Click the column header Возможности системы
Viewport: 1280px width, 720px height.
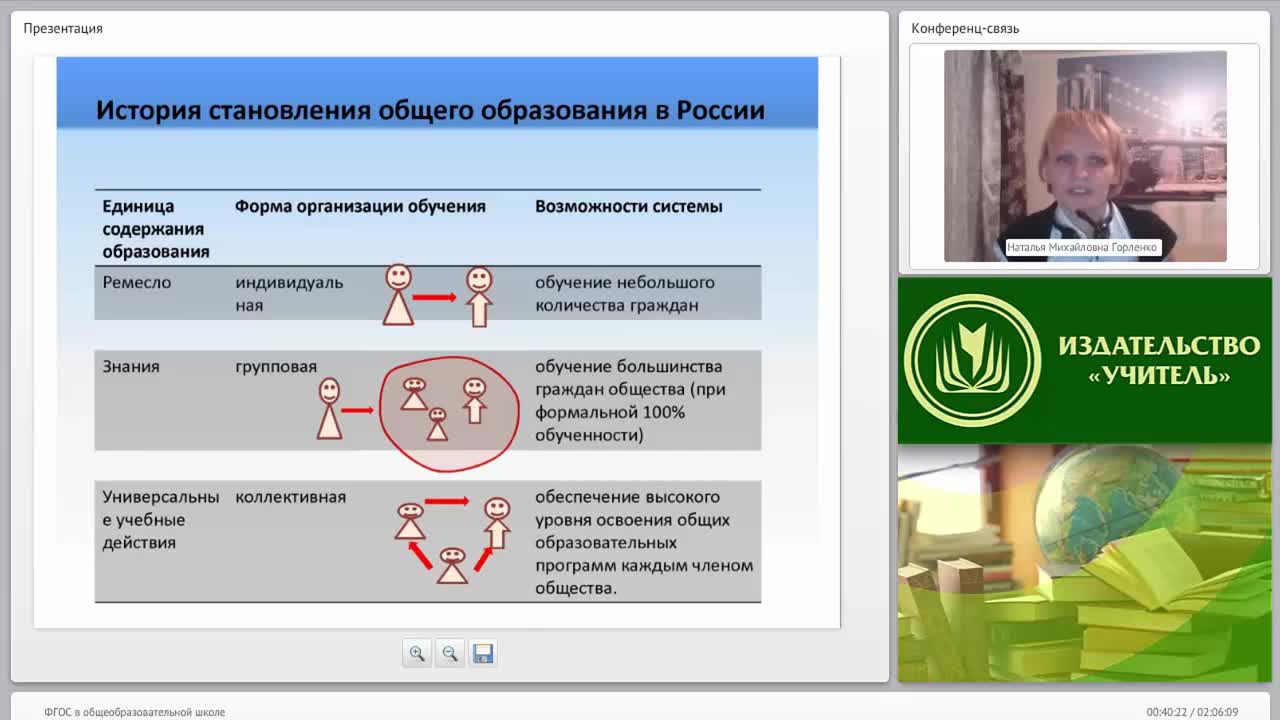coord(629,206)
